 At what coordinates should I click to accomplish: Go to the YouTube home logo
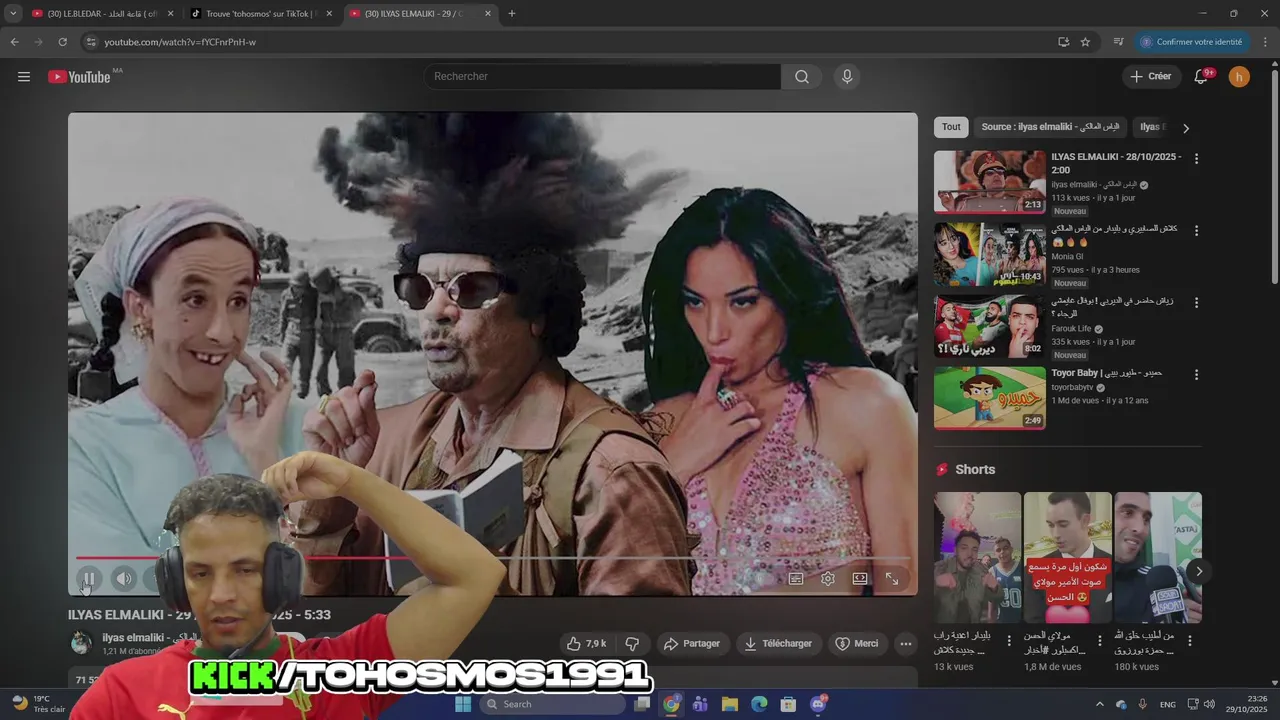click(x=80, y=77)
